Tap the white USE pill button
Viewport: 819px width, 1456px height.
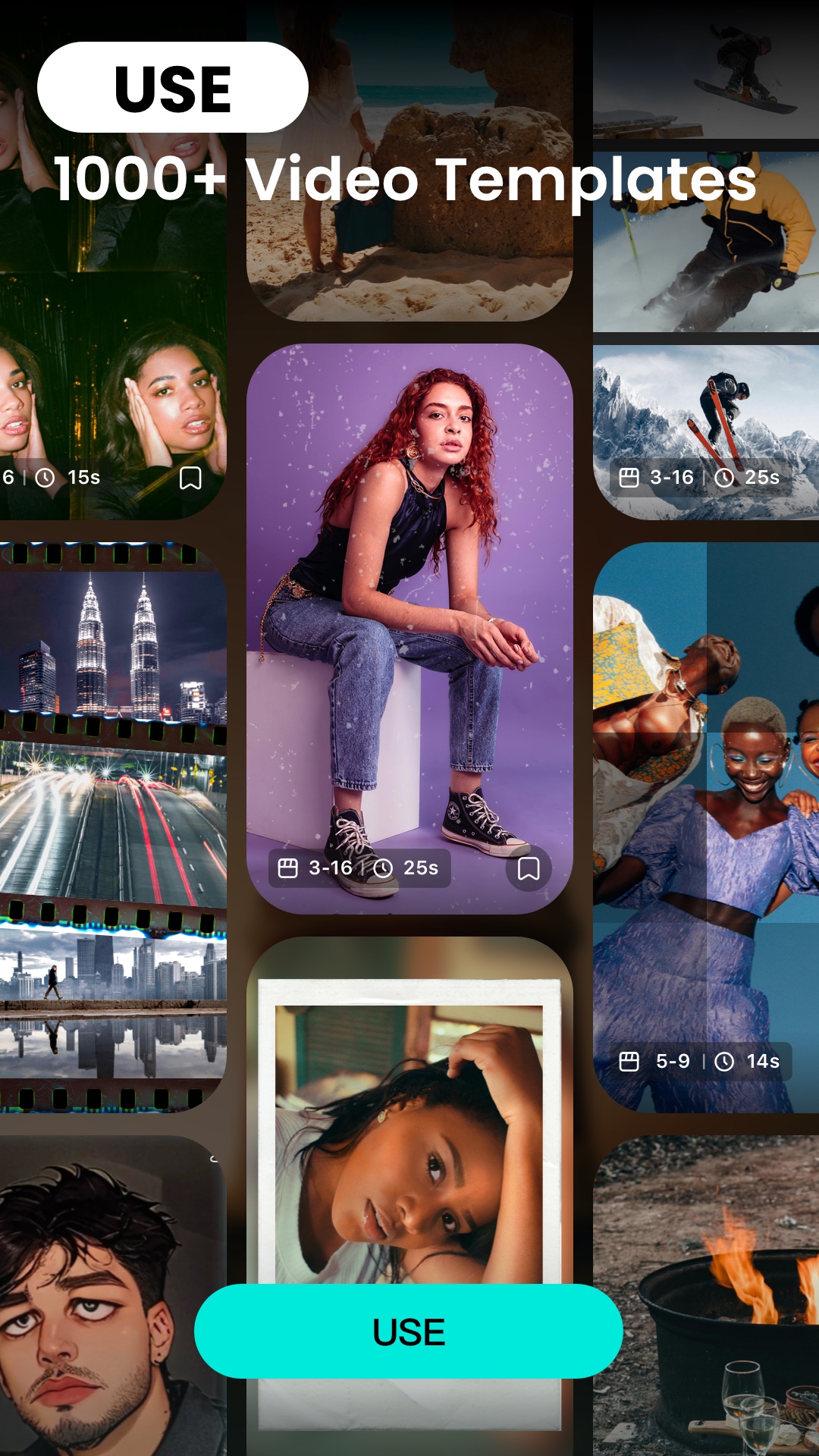point(173,87)
